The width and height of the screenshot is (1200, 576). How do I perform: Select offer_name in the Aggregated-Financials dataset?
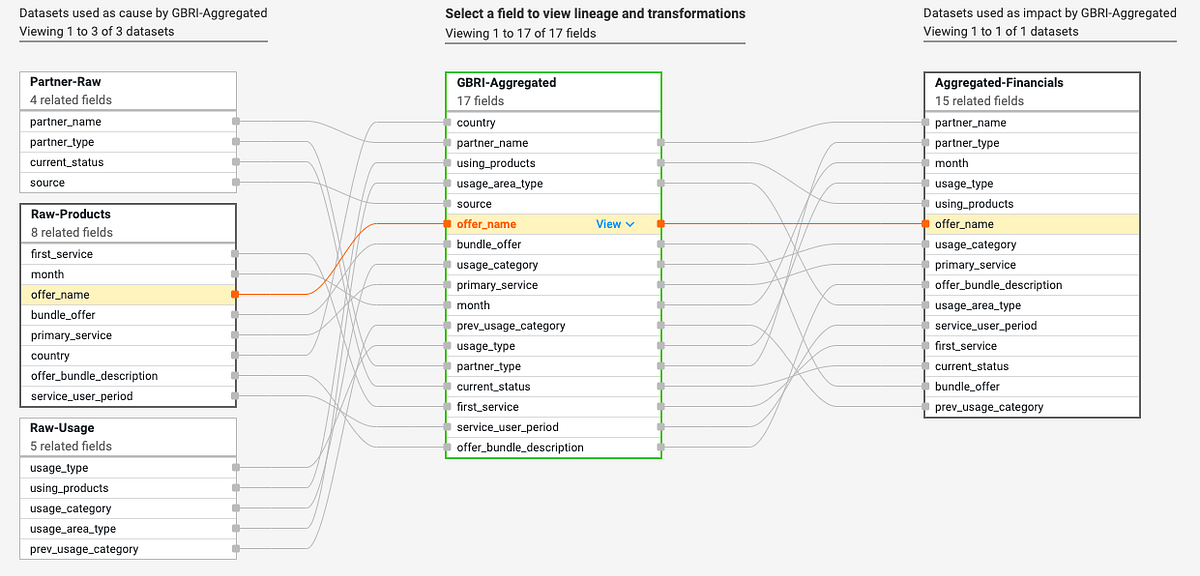[1000, 224]
